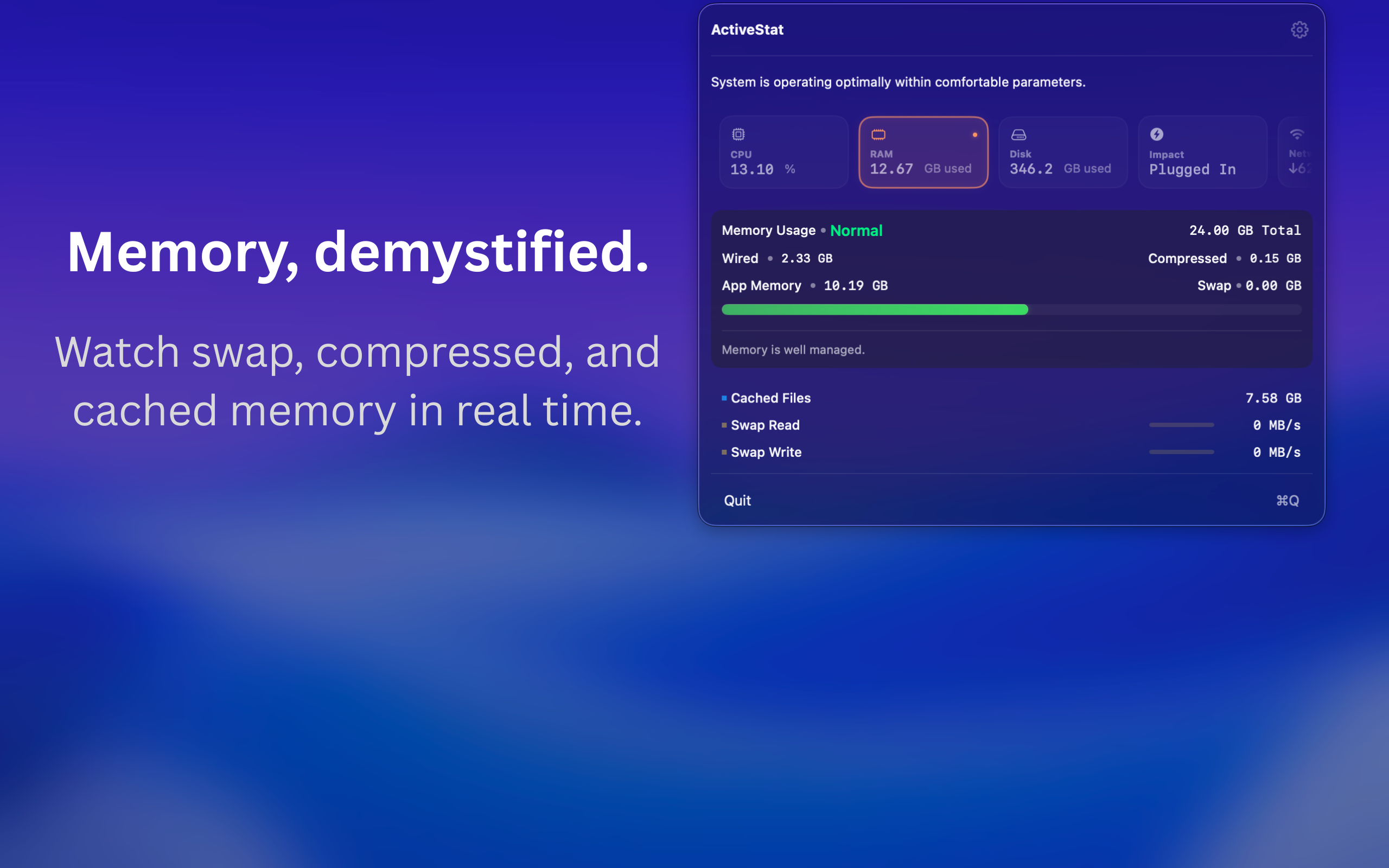1389x868 pixels.
Task: Click the system operating optimally message
Action: pyautogui.click(x=897, y=82)
